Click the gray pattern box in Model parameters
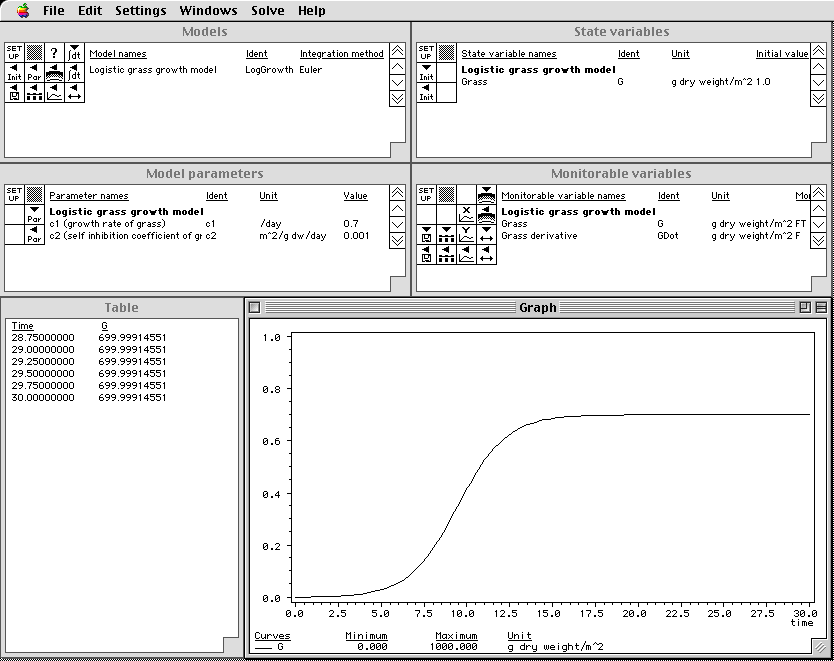The image size is (834, 661). click(35, 195)
